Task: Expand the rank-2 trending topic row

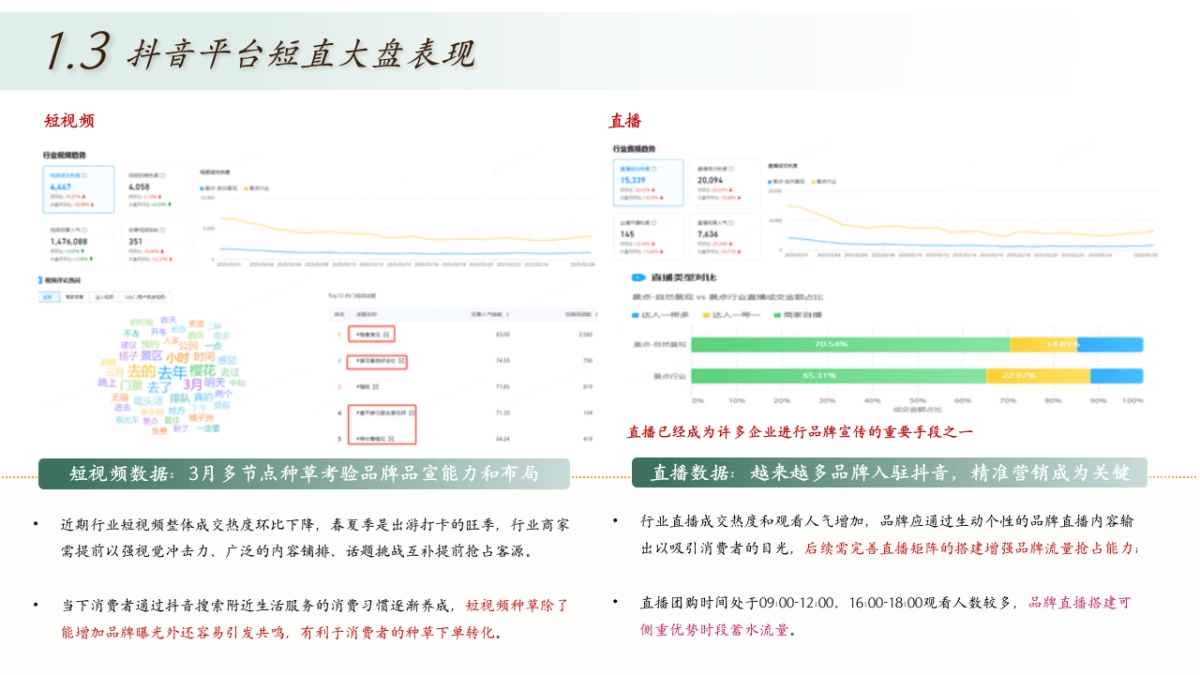Action: [401, 360]
